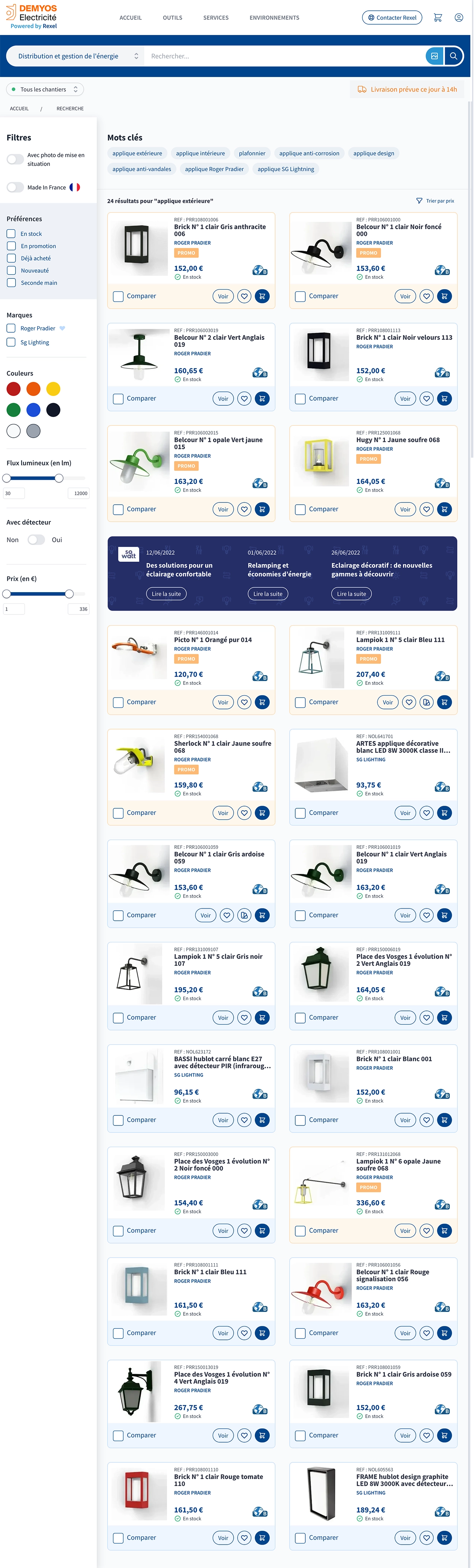The height and width of the screenshot is (1568, 476).
Task: Select the applique anti-corrosion keyword tag
Action: [x=309, y=153]
